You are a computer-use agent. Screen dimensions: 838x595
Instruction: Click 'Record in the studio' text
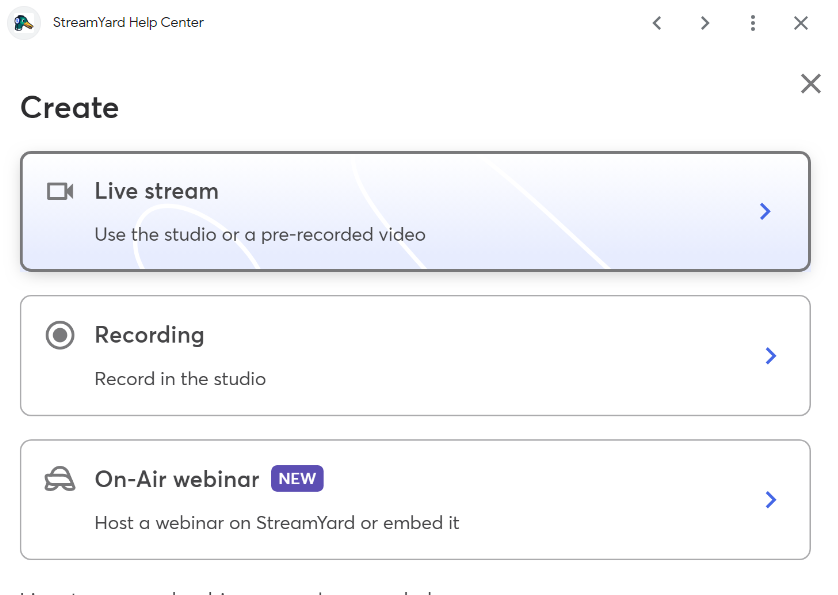180,379
